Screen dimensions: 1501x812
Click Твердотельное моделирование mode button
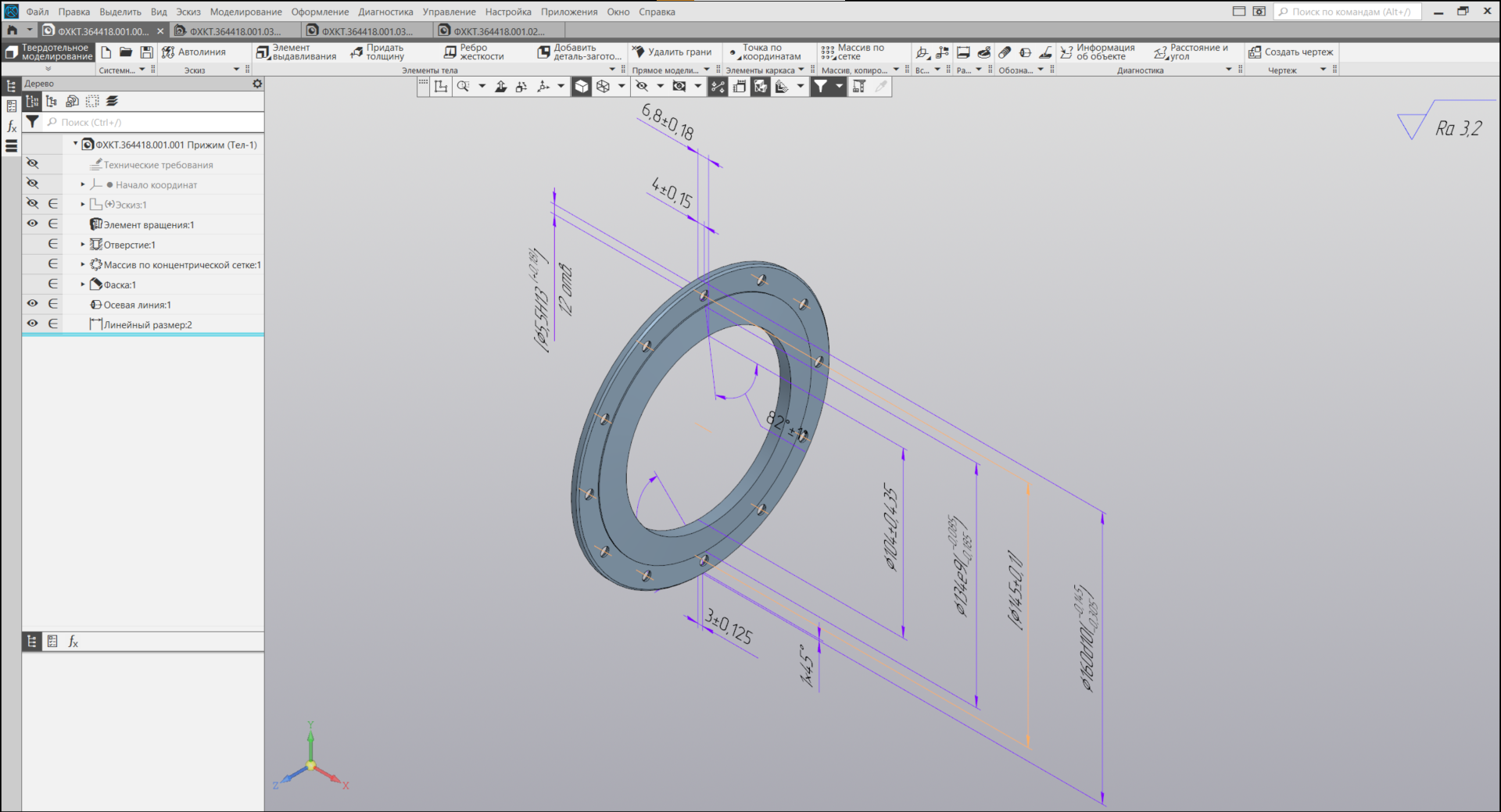coord(48,52)
